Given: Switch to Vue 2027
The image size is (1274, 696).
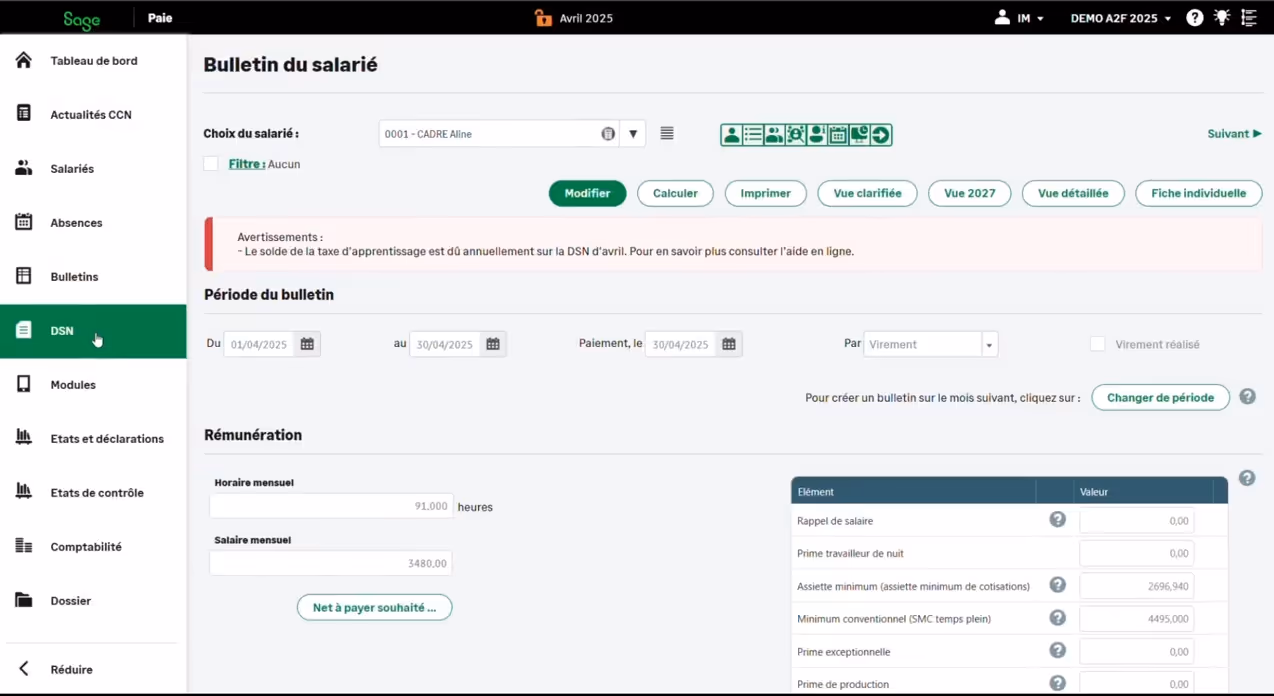Looking at the screenshot, I should [970, 193].
